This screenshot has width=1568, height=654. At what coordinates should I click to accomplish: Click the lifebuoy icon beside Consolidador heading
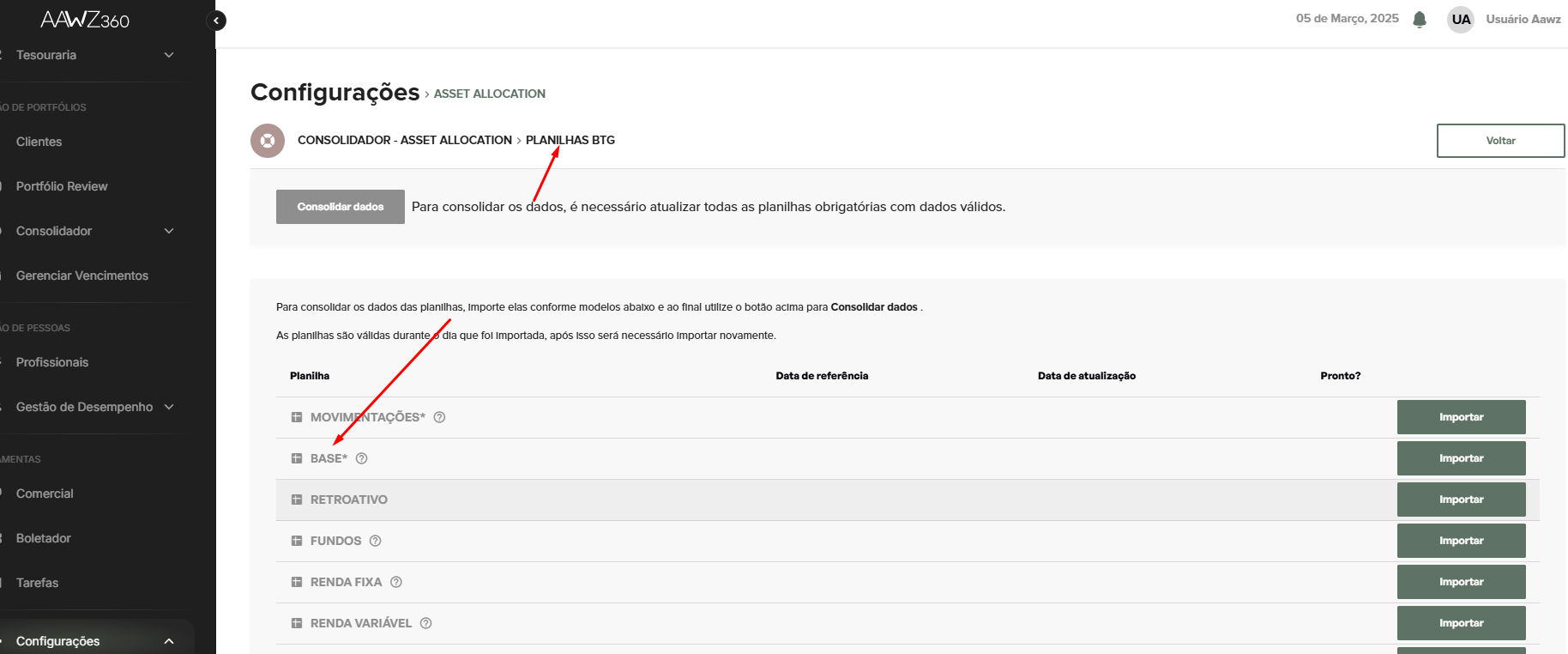coord(268,141)
